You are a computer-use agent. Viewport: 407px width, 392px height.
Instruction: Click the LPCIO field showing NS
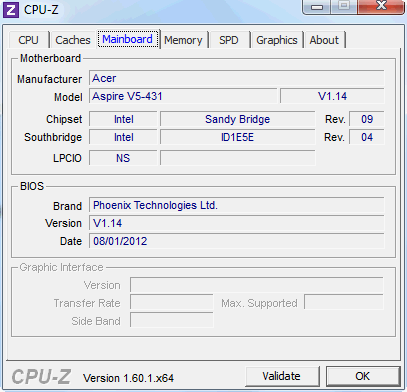point(123,158)
